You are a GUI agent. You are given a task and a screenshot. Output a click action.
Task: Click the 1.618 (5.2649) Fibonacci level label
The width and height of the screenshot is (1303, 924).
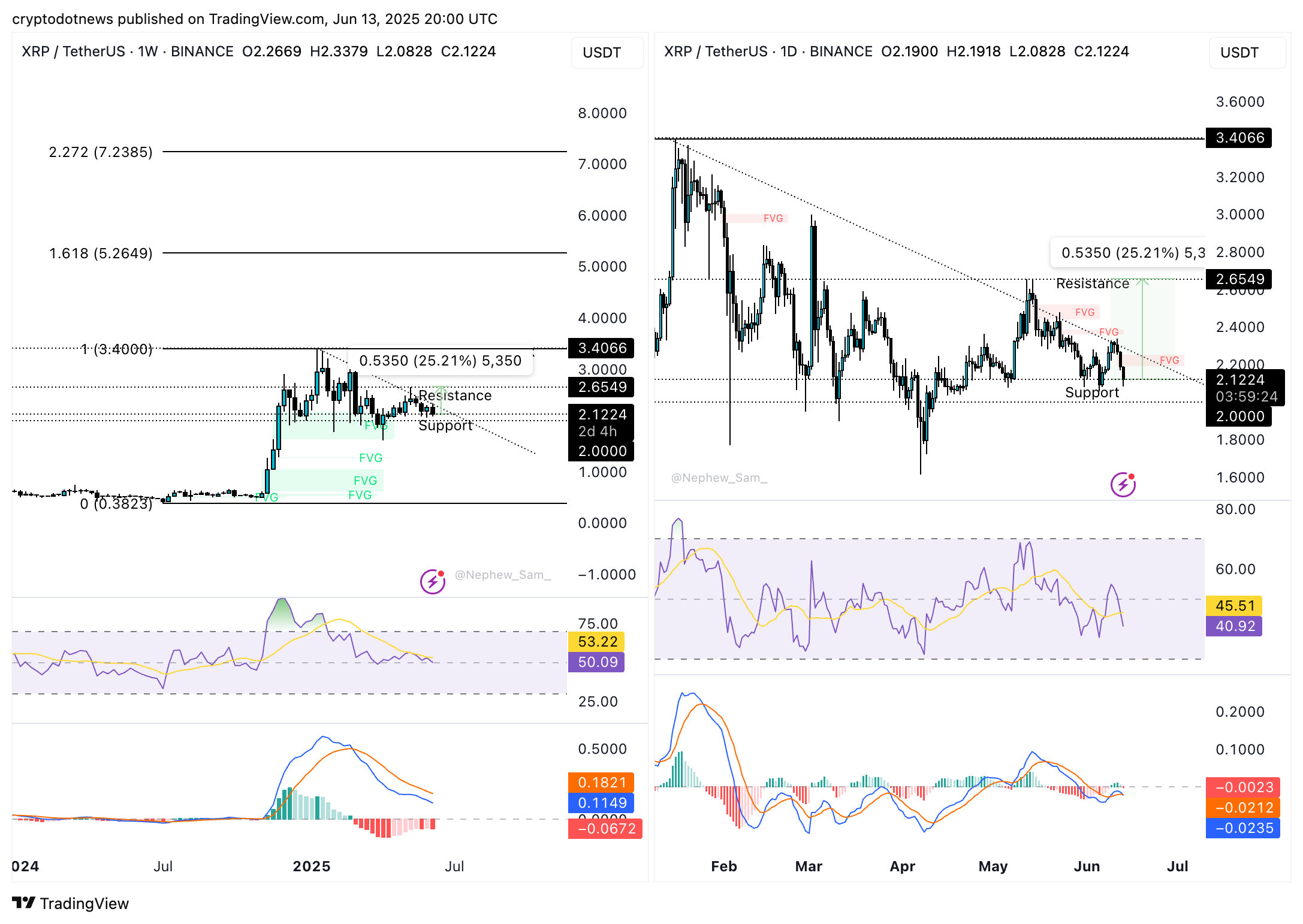[x=101, y=253]
